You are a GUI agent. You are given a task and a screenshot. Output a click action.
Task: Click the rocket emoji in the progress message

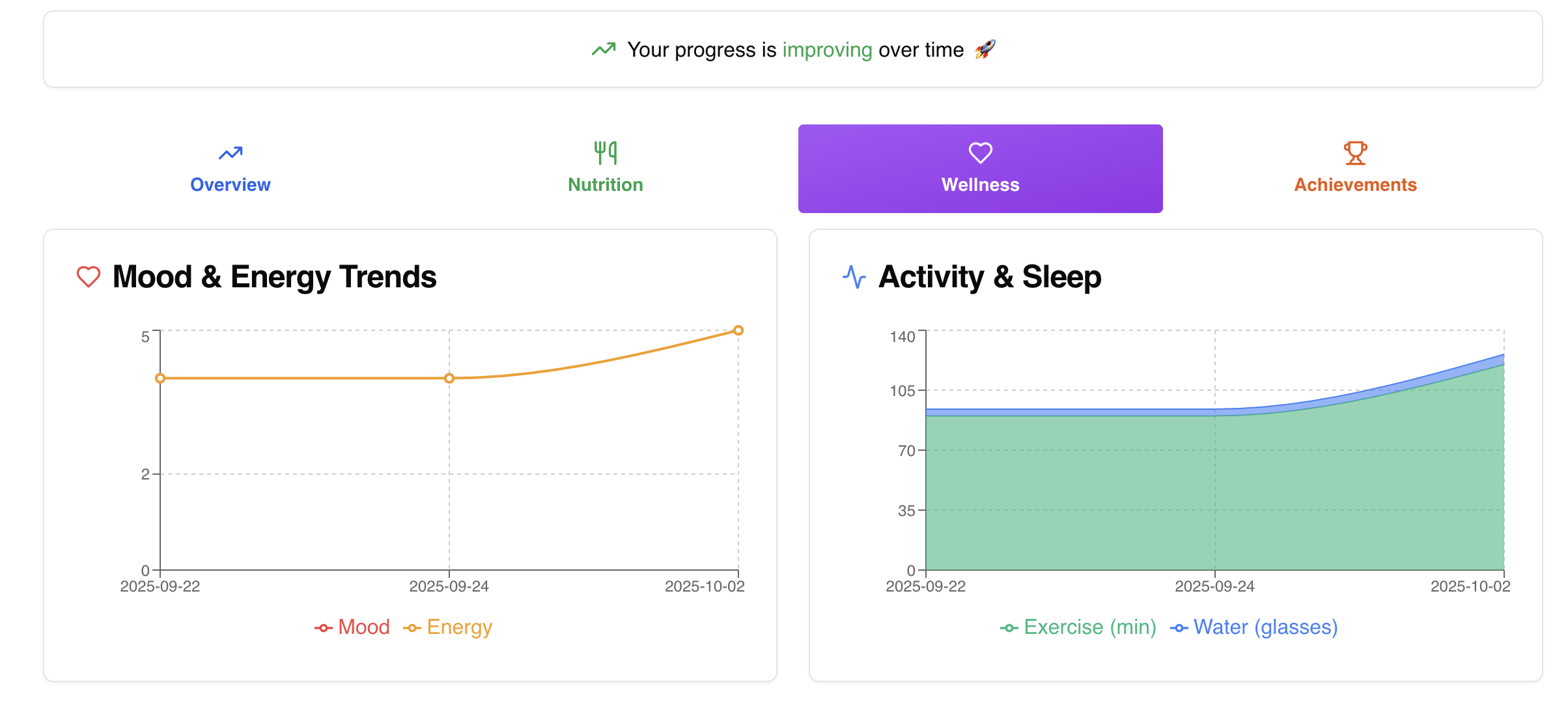point(987,49)
